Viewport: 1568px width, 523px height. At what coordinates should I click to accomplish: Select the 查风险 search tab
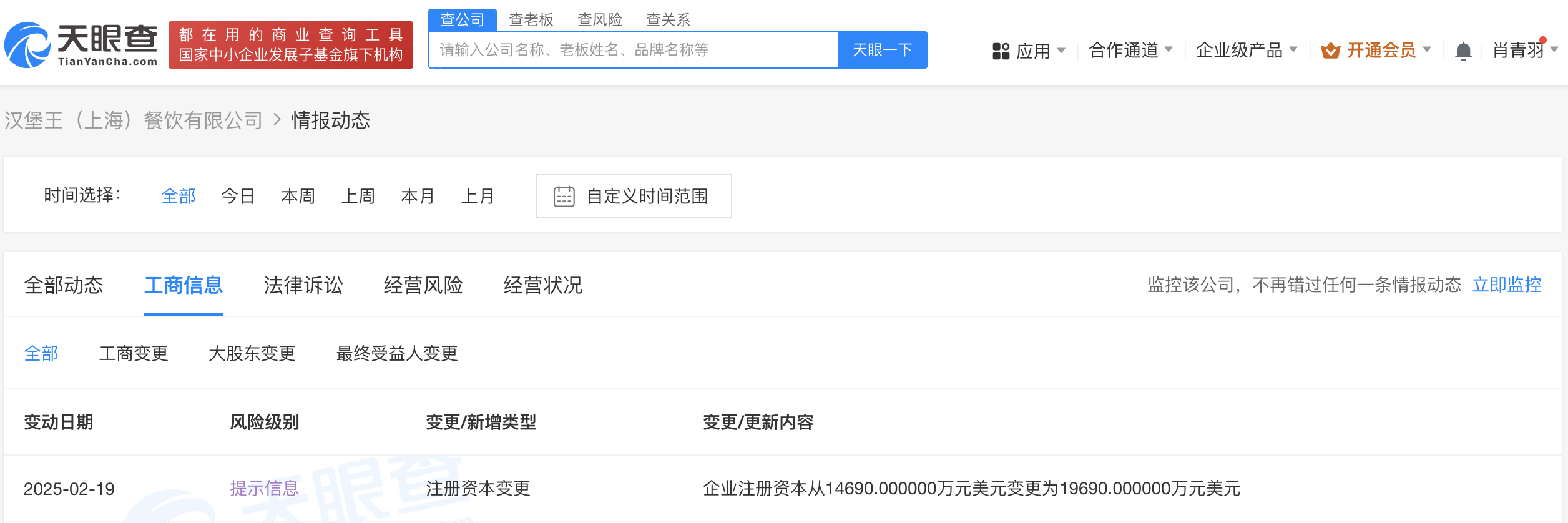[x=600, y=20]
